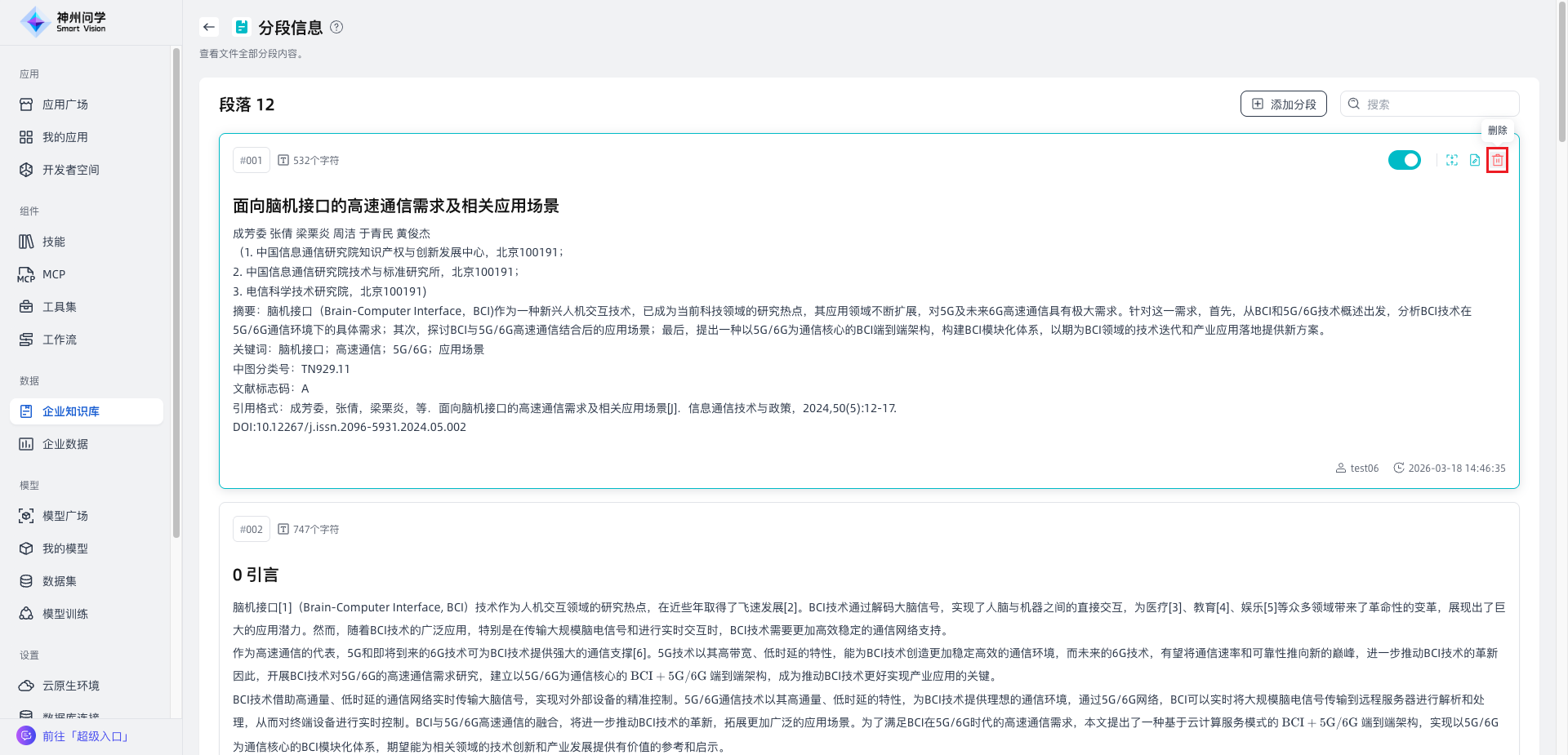Click the 工具集 toolbox icon
Viewport: 1568px width, 755px height.
26,307
